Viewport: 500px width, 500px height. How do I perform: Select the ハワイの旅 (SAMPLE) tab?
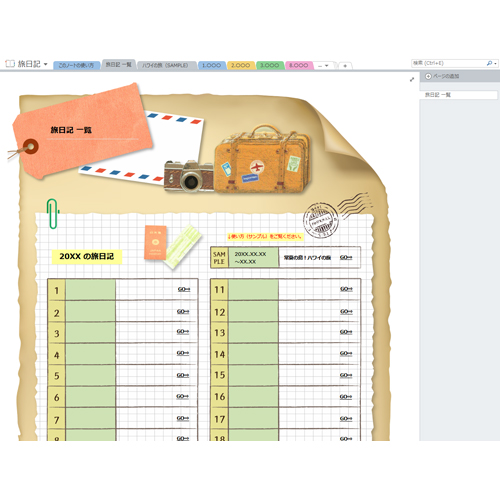pos(166,65)
